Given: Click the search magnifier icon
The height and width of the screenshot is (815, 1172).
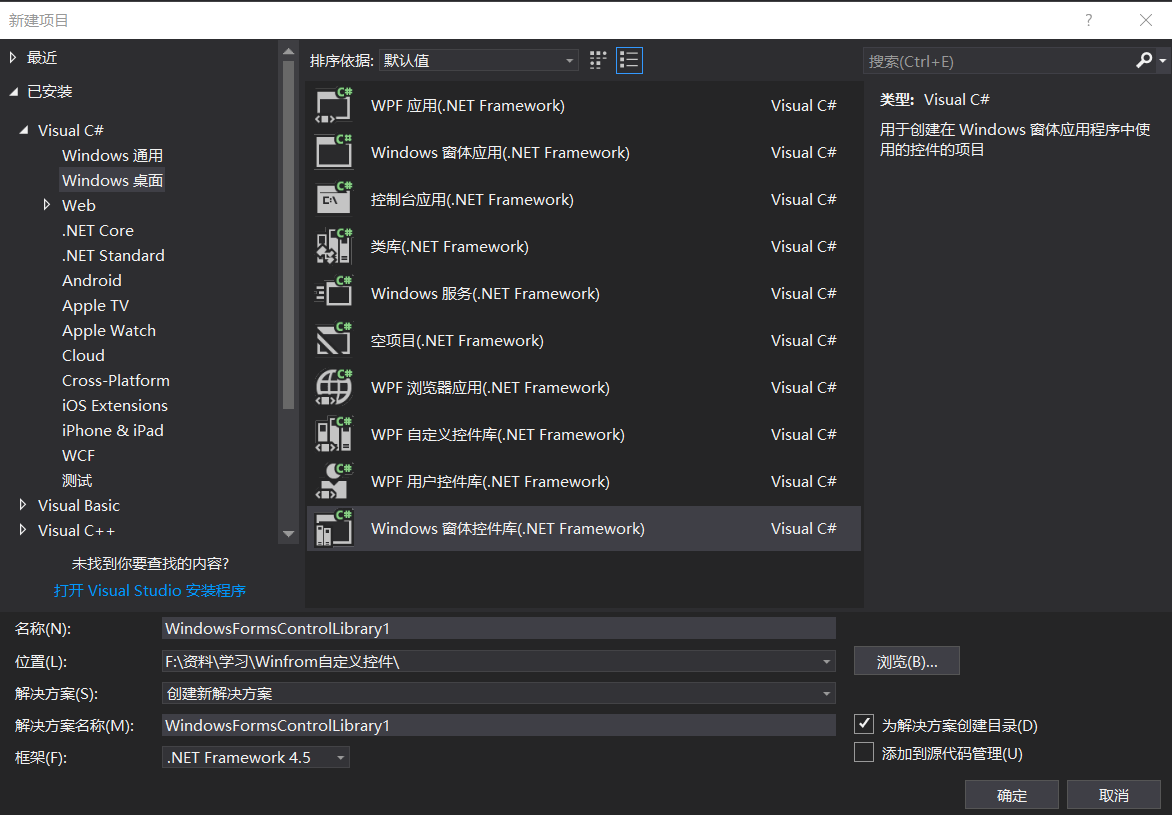Looking at the screenshot, I should coord(1143,60).
